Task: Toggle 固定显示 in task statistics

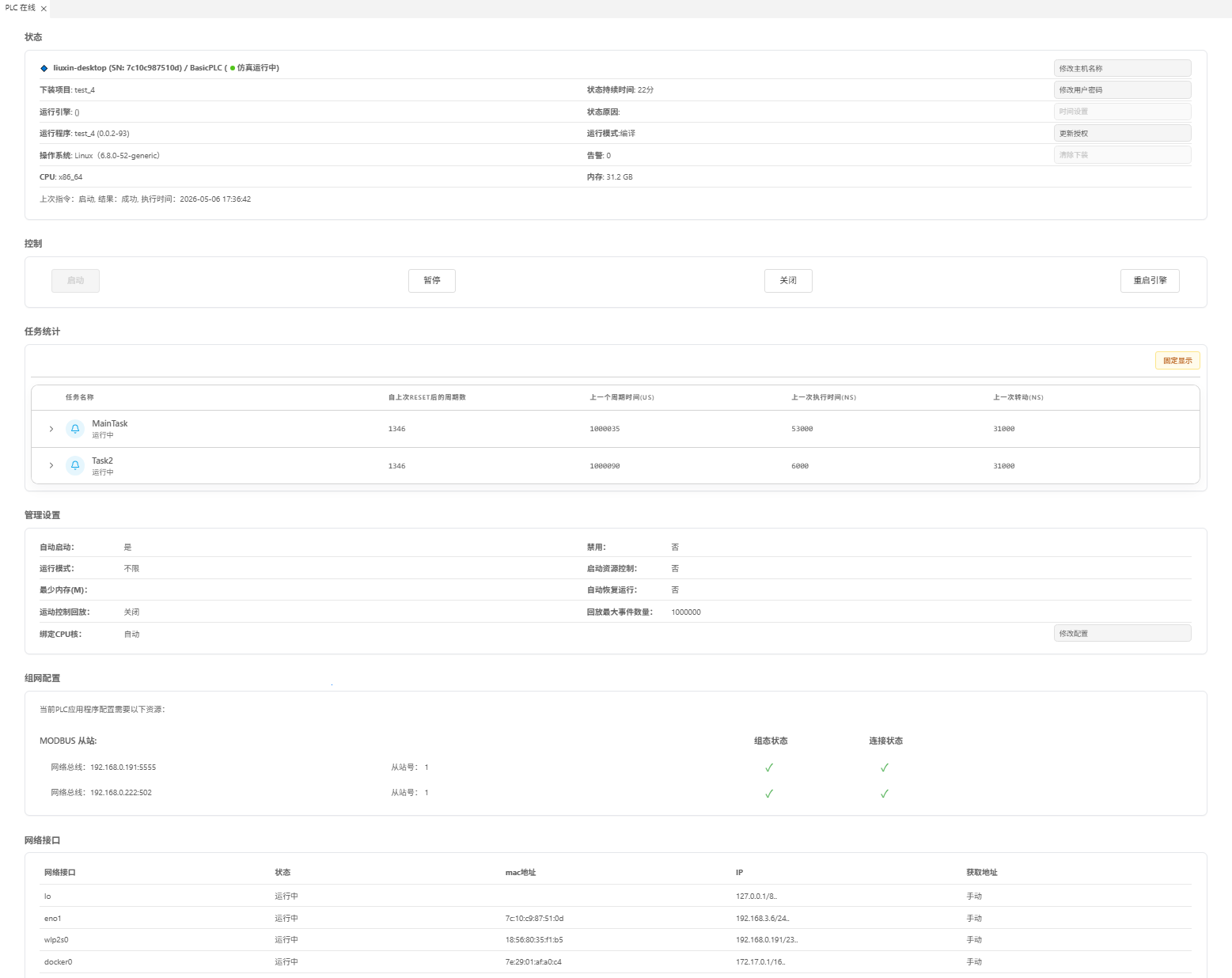Action: (x=1177, y=361)
